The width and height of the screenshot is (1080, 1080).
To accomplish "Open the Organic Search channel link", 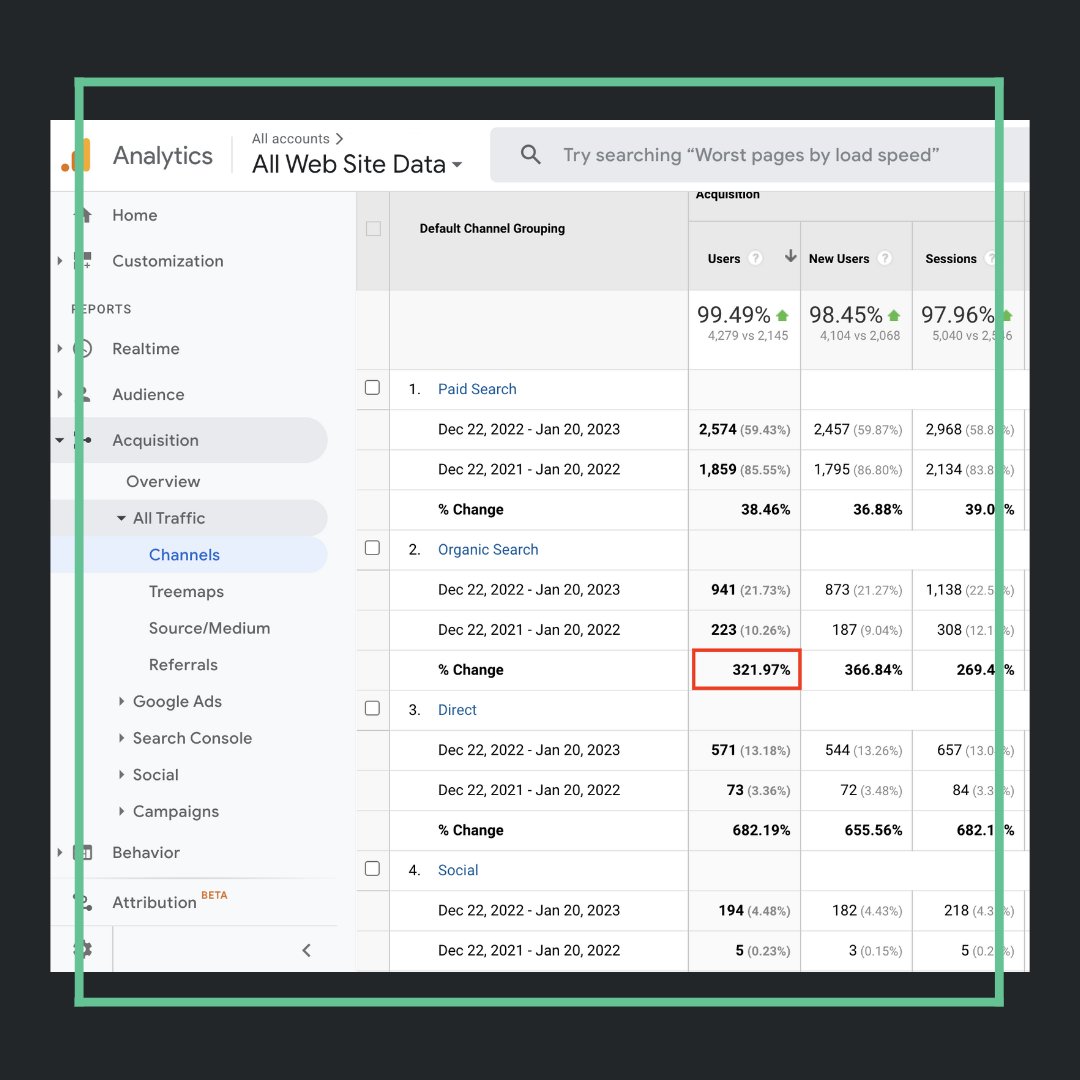I will 488,550.
